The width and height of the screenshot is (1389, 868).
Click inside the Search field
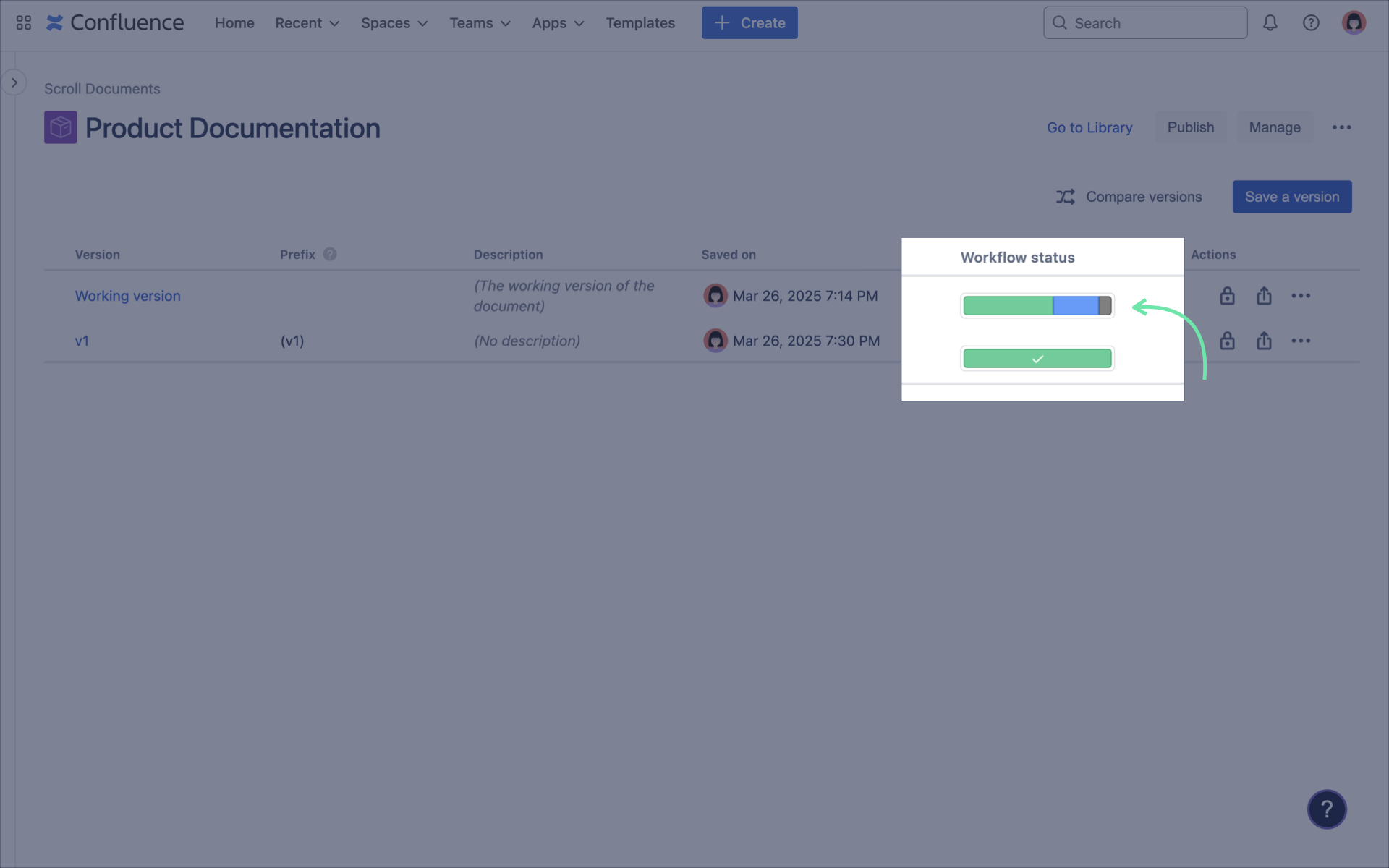tap(1145, 22)
